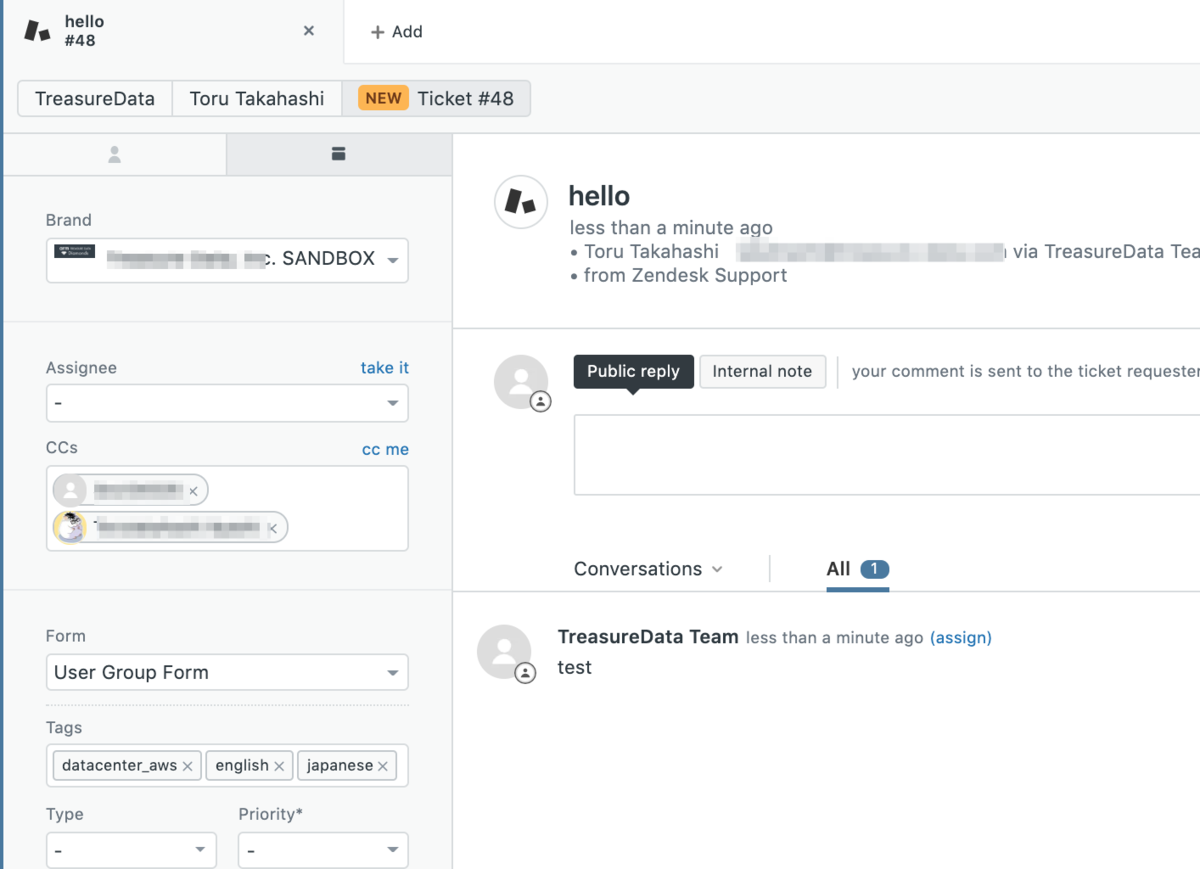Click the 'take it' link

click(385, 368)
